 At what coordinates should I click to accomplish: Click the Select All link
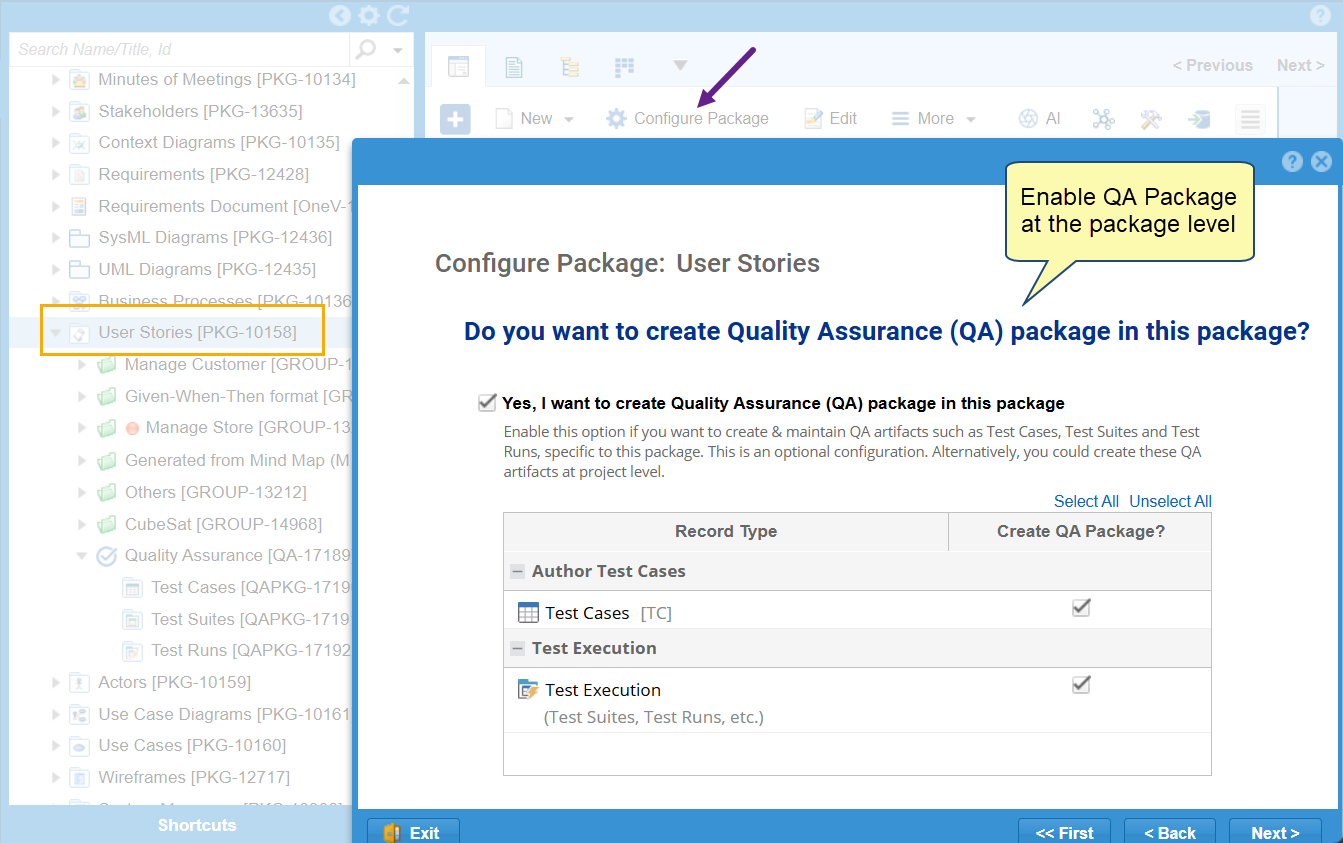pos(1086,501)
